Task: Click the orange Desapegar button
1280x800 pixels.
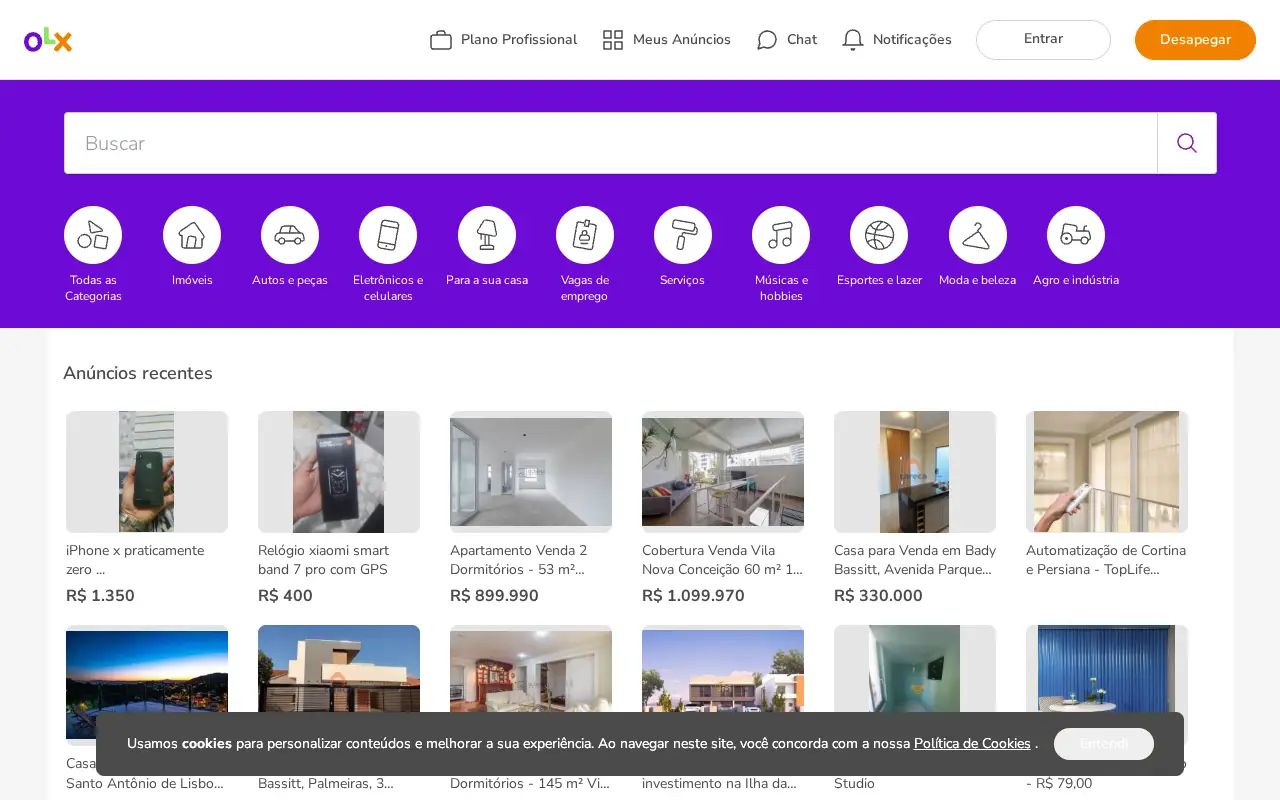Action: [x=1195, y=40]
